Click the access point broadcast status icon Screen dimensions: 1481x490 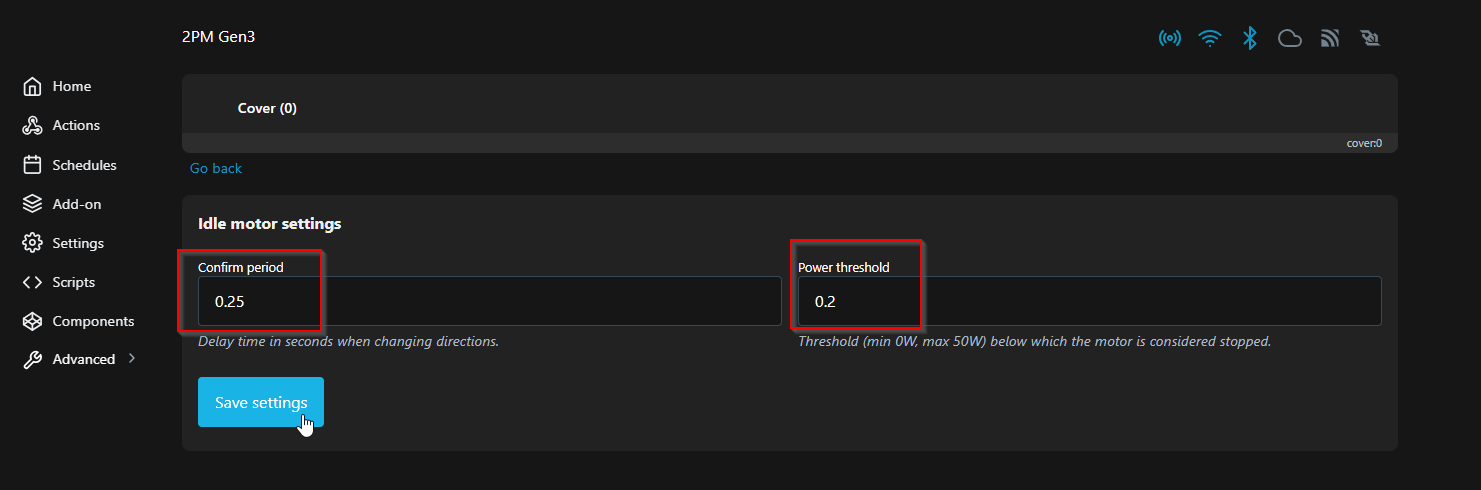tap(1169, 38)
